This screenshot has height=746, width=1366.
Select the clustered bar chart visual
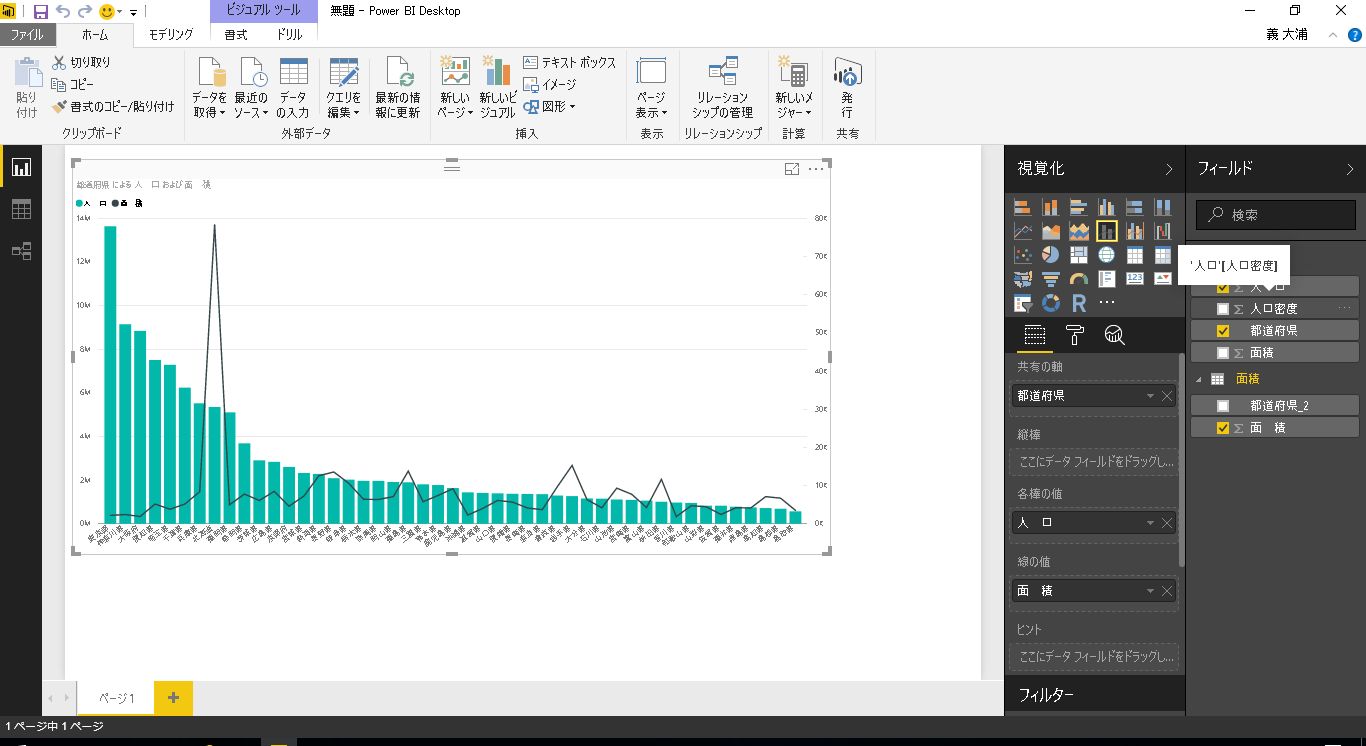pyautogui.click(x=1078, y=207)
